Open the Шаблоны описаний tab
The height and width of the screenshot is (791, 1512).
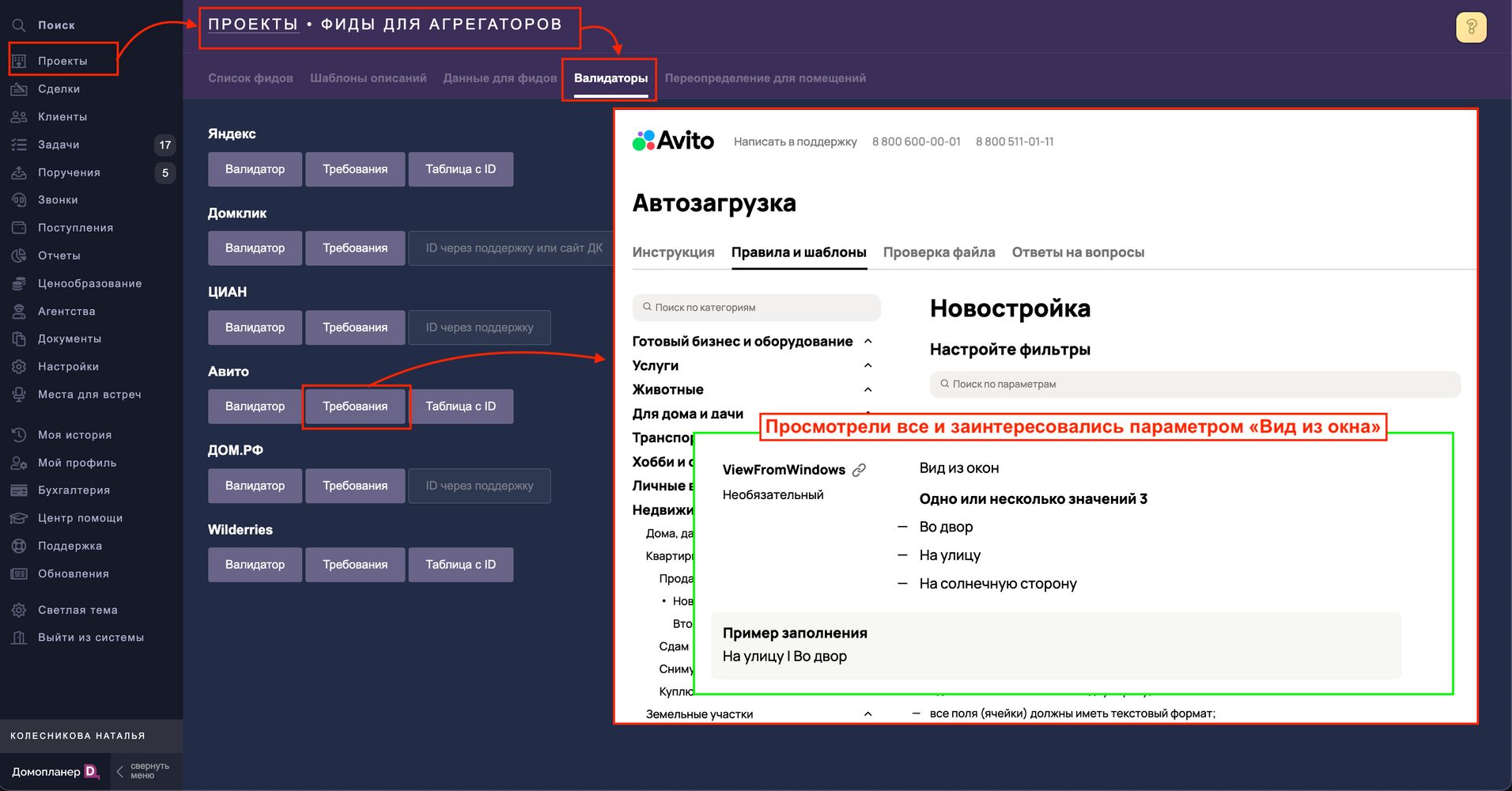coord(369,78)
